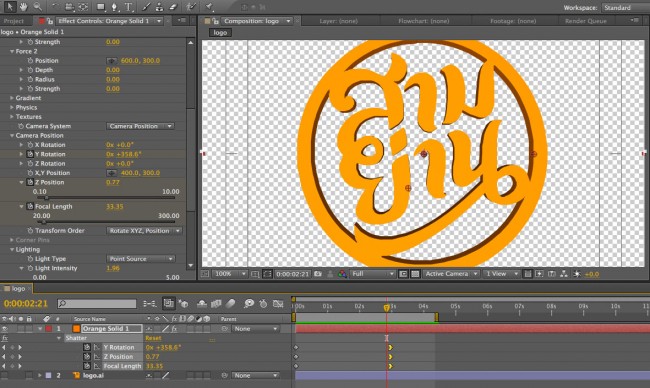The height and width of the screenshot is (388, 650).
Task: Select the logo timeline tab
Action: pyautogui.click(x=17, y=289)
